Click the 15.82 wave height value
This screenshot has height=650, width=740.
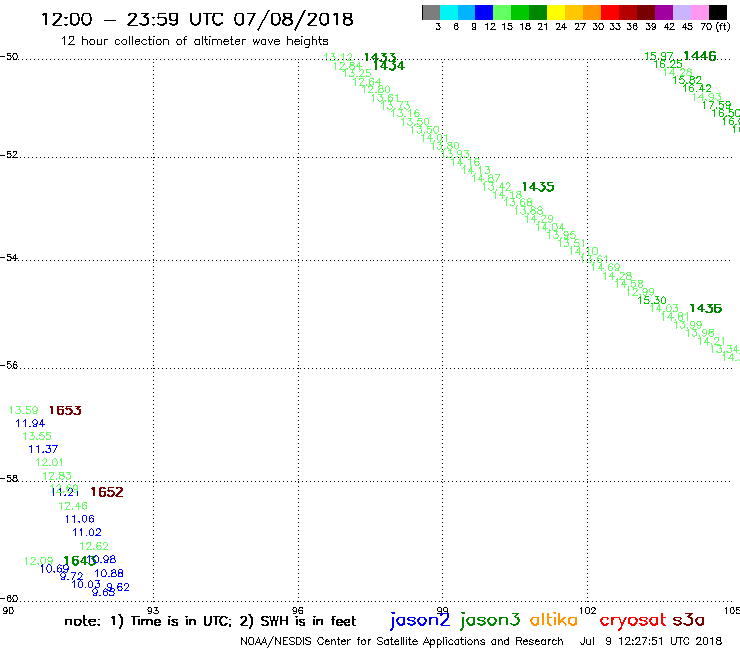click(x=687, y=80)
